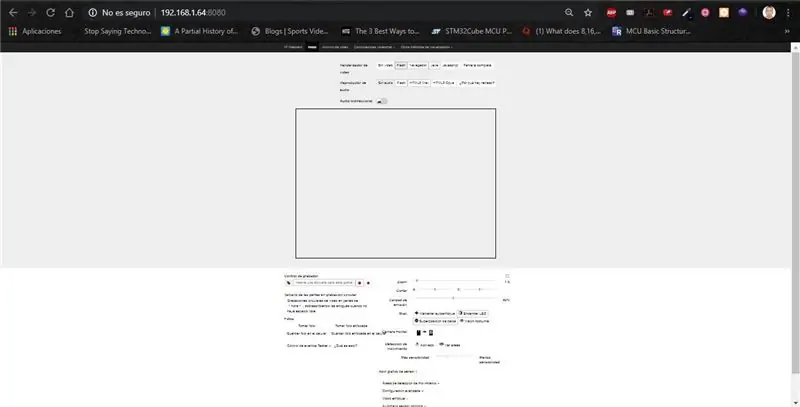Select the Javascript video renderer
Viewport: 800px width, 407px height.
pos(450,65)
